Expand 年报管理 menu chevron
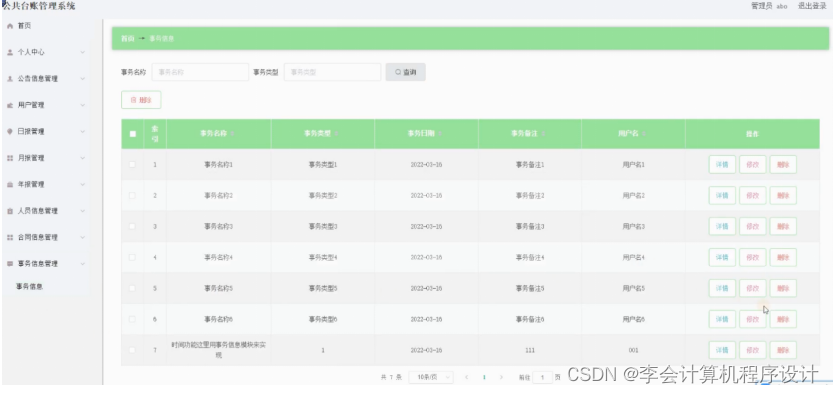Screen dimensions: 834x393 click(82, 185)
